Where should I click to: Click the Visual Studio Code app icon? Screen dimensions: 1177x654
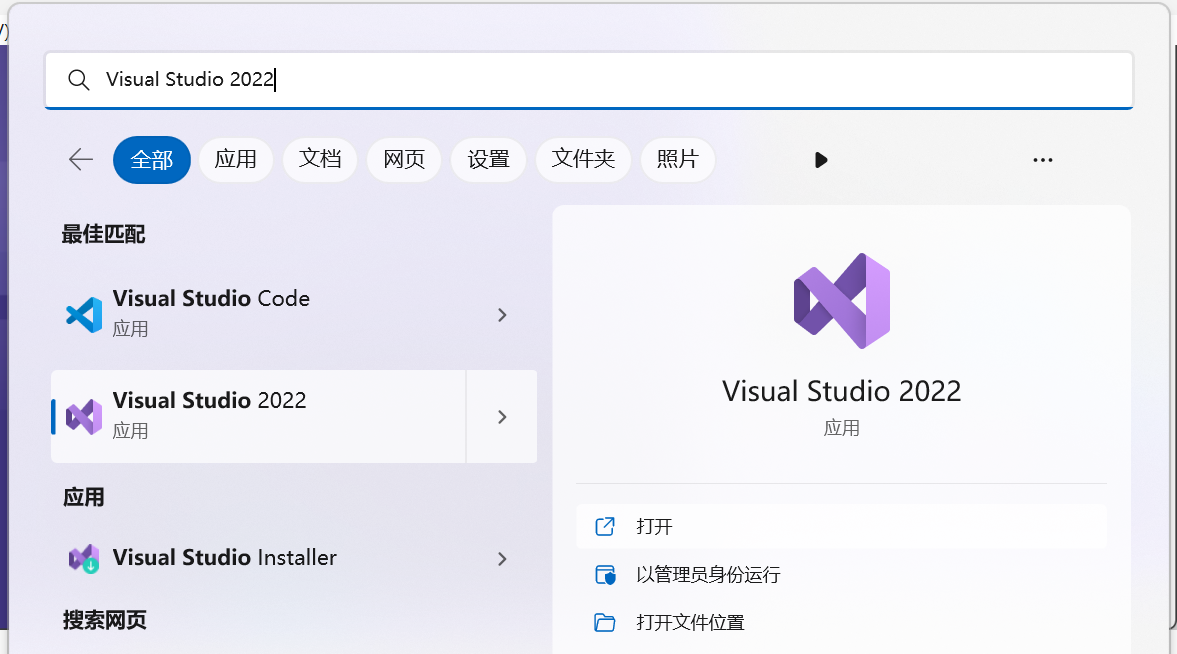pyautogui.click(x=84, y=315)
